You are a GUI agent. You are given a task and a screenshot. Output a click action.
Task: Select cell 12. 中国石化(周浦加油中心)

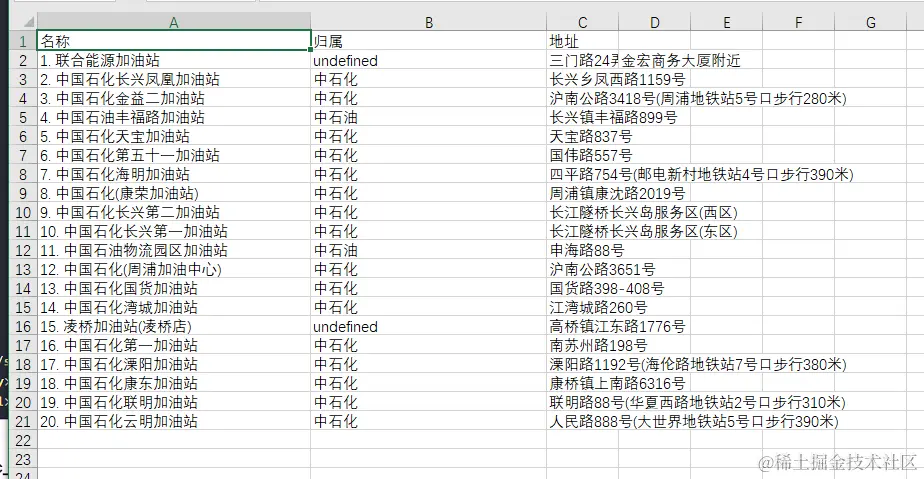(x=174, y=269)
